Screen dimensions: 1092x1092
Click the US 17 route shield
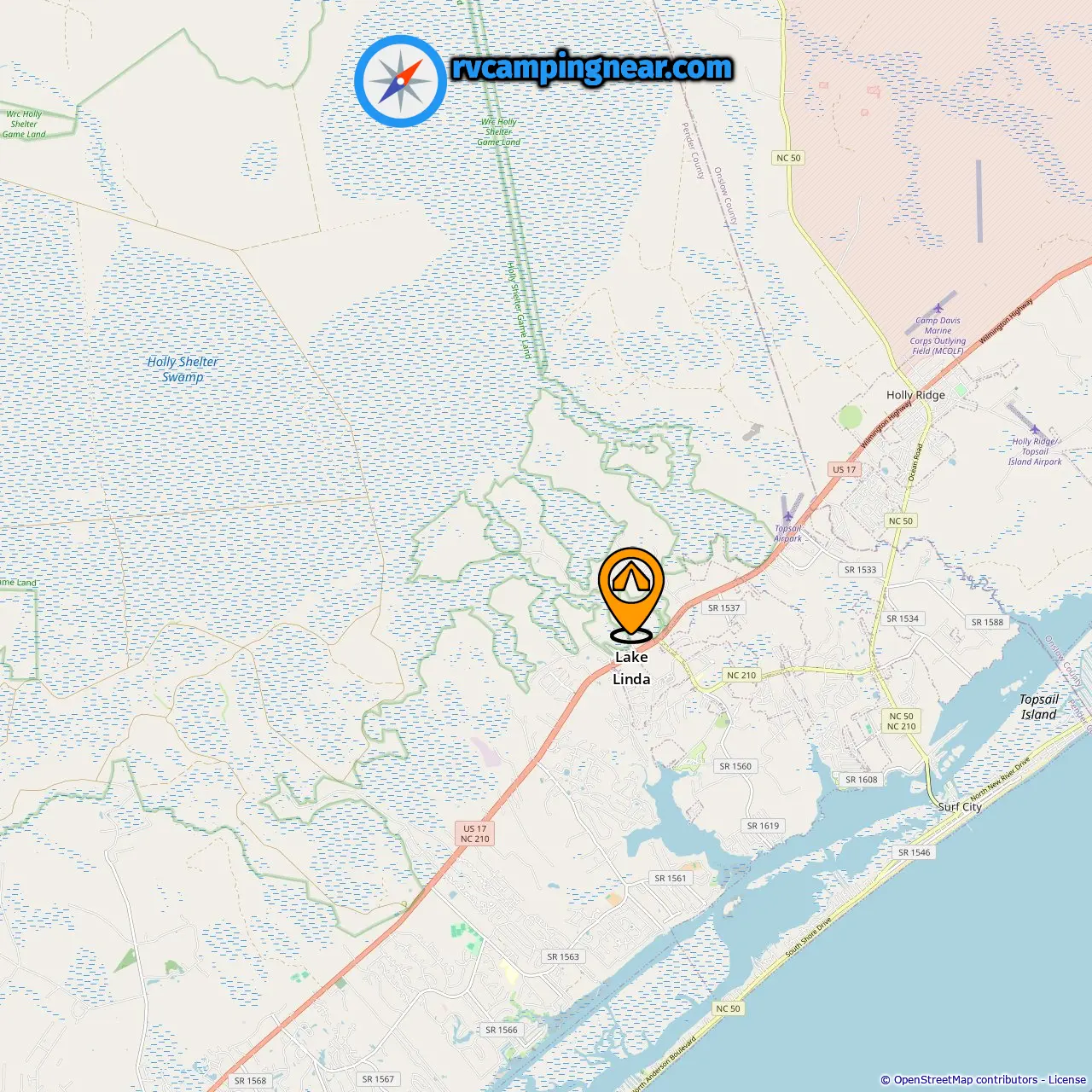click(x=844, y=469)
